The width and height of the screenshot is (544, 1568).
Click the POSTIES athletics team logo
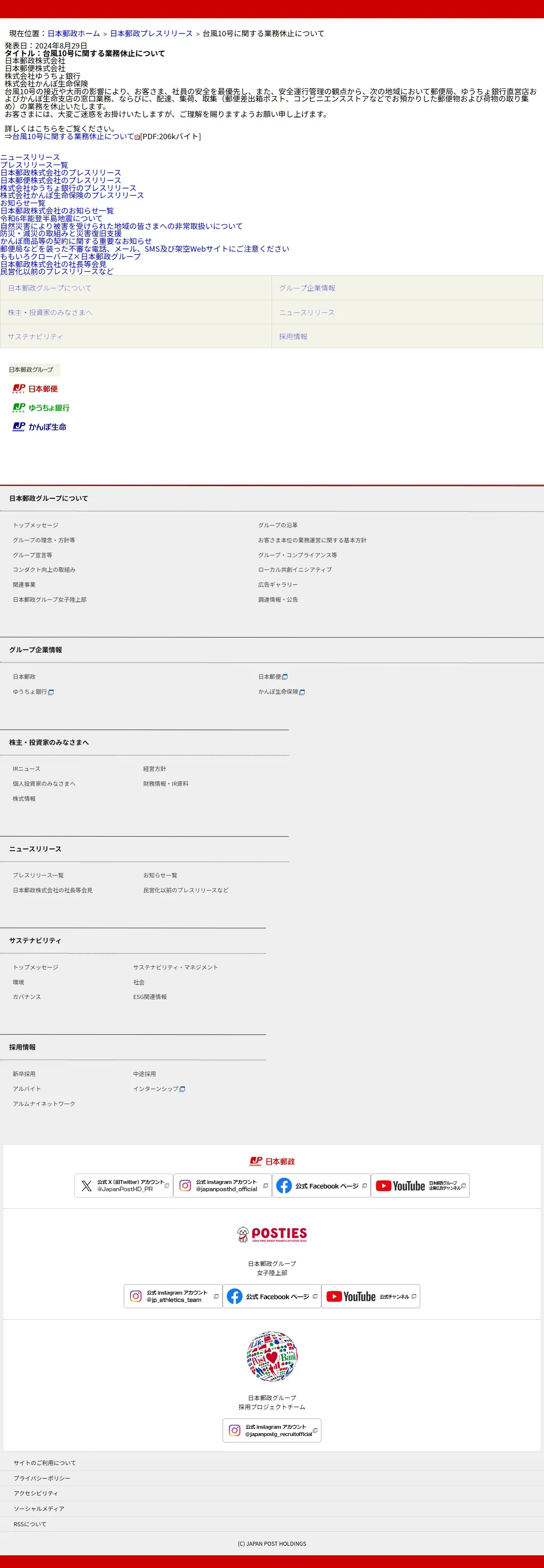tap(272, 1234)
